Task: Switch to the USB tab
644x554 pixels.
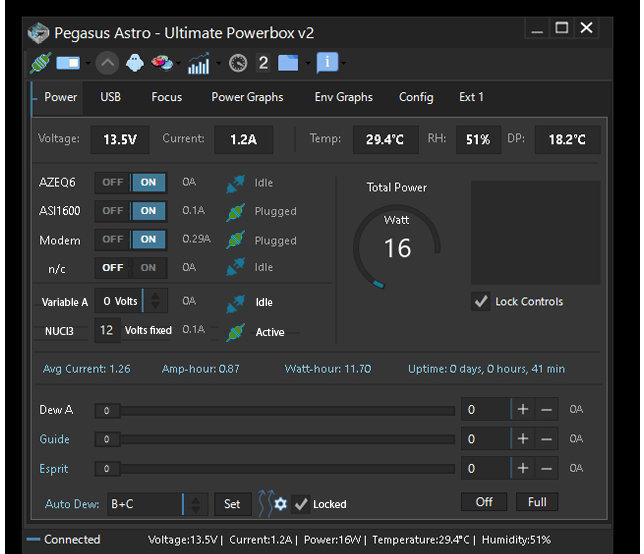Action: 110,97
